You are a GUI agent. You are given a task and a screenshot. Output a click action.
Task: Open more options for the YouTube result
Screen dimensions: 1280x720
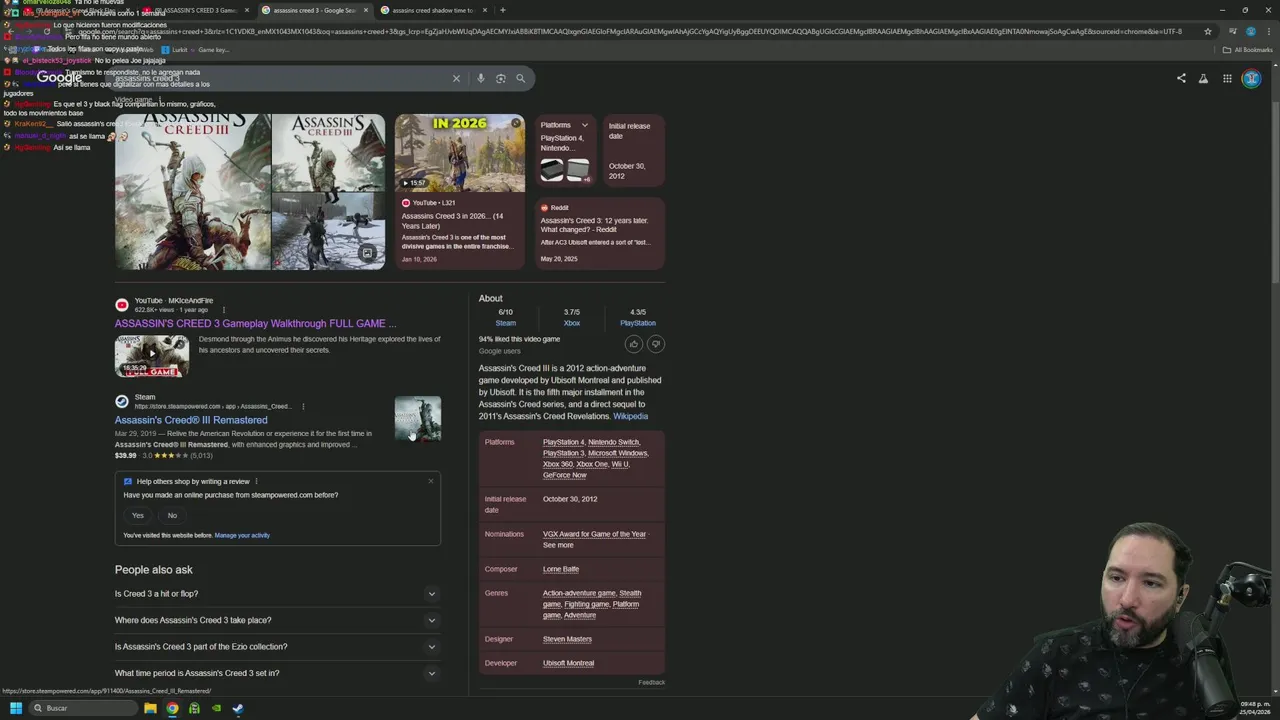pyautogui.click(x=223, y=310)
